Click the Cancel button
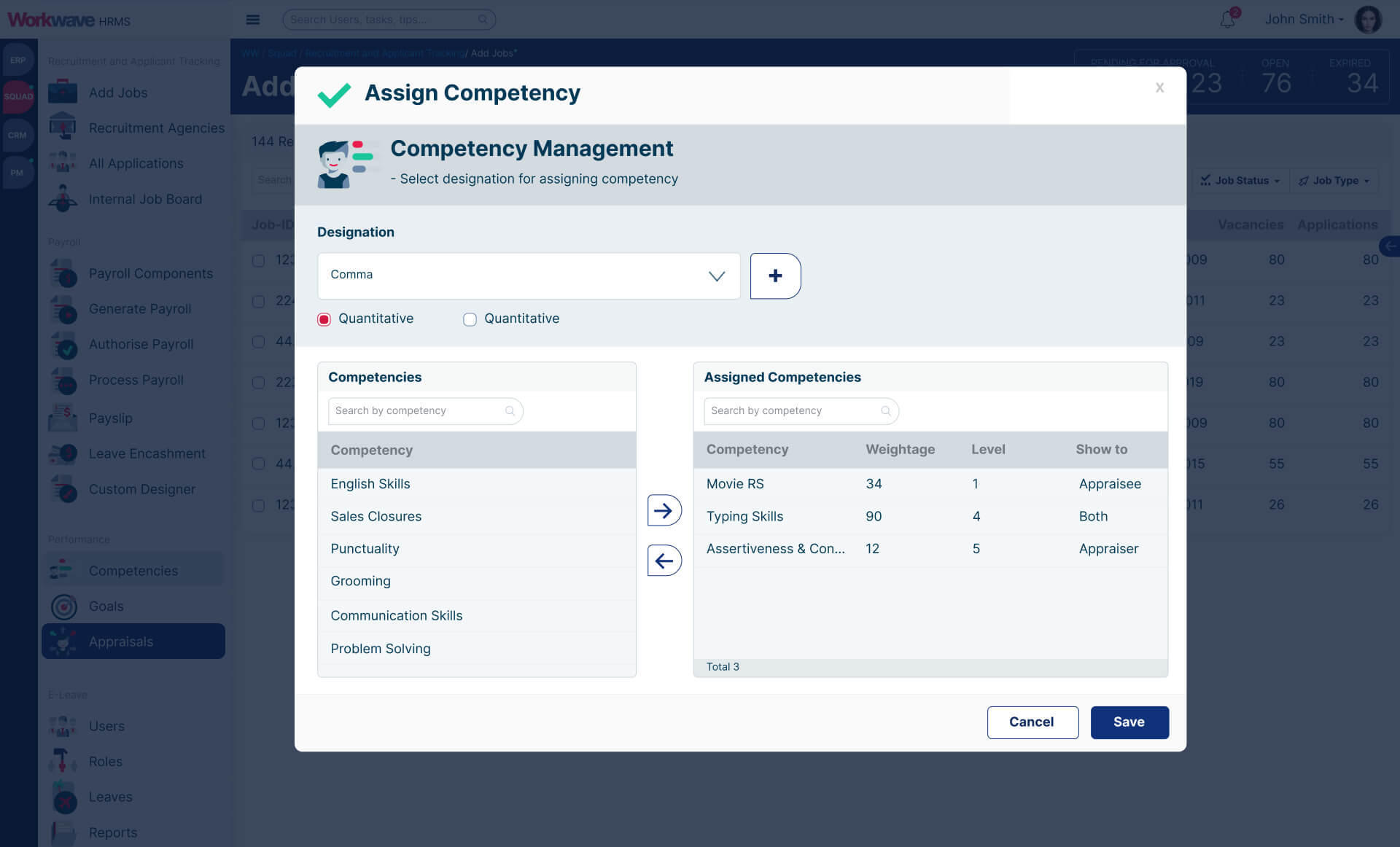Viewport: 1400px width, 847px height. (x=1032, y=722)
